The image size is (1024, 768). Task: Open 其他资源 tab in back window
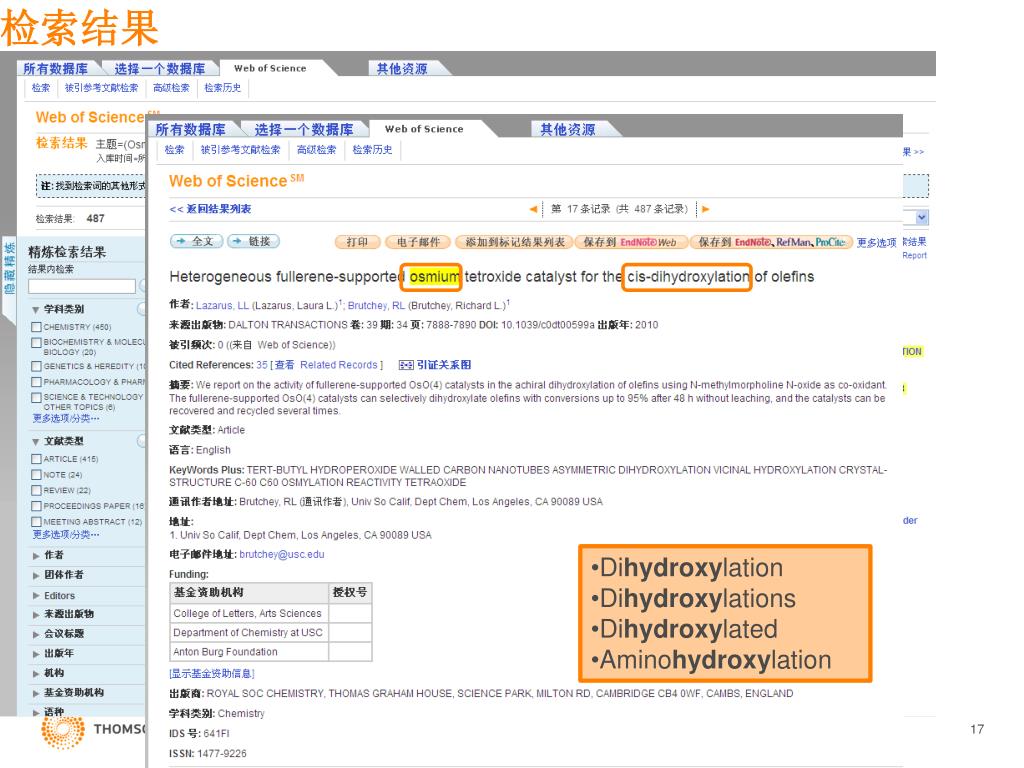click(x=402, y=69)
